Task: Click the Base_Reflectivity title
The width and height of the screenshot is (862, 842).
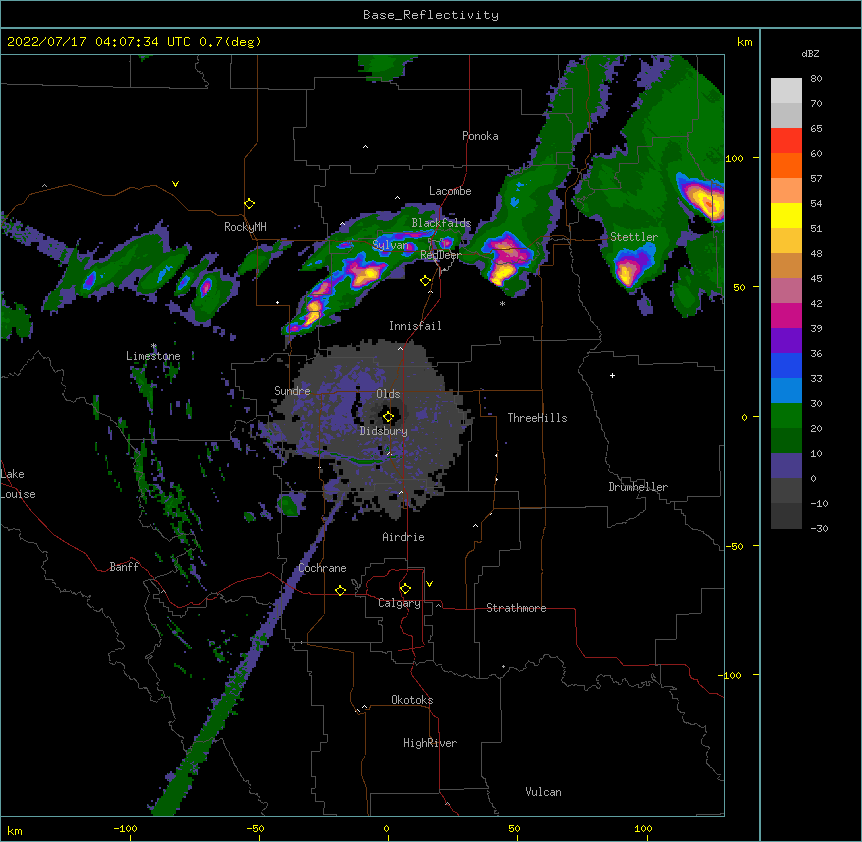Action: pyautogui.click(x=431, y=15)
